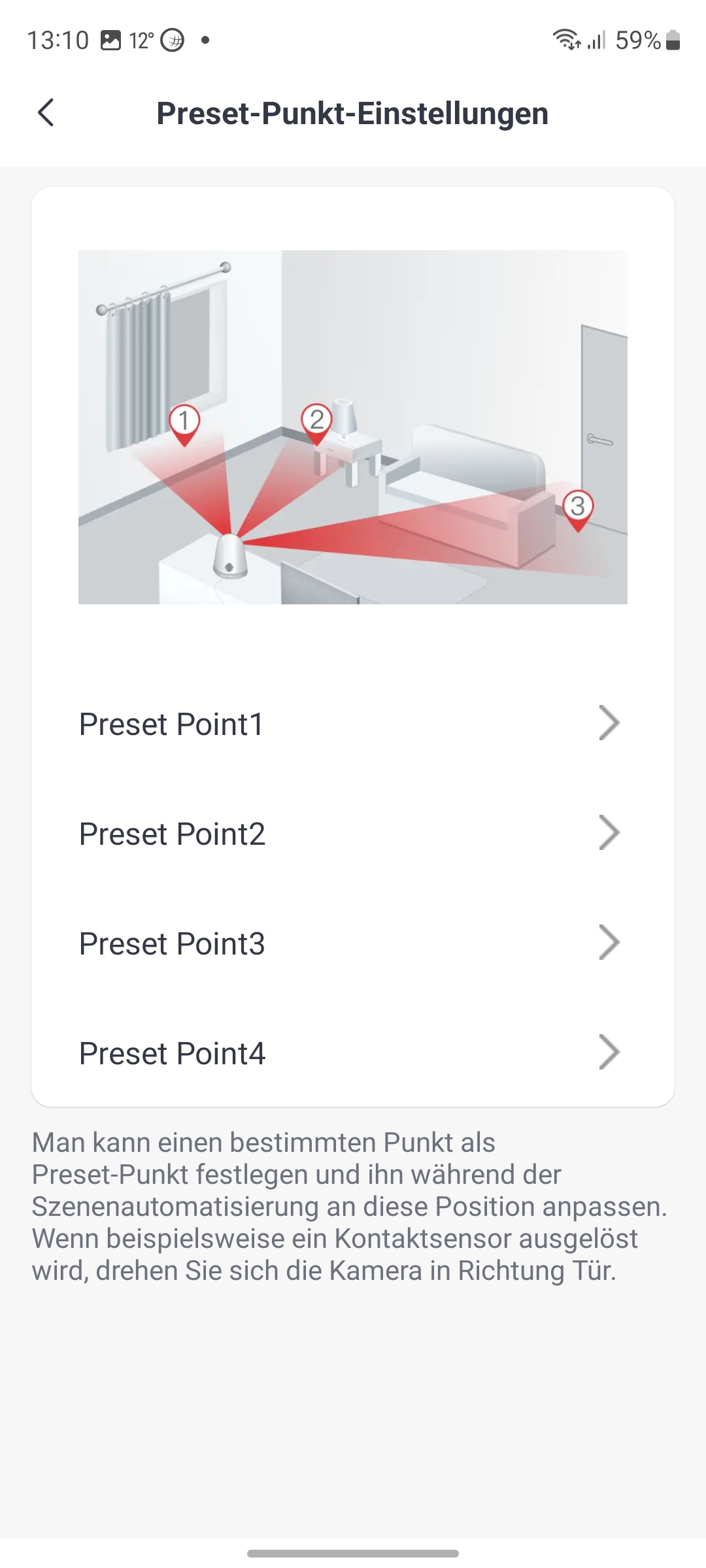Tap the Wi-Fi status icon
Screen dimensions: 706x1568
(x=566, y=41)
